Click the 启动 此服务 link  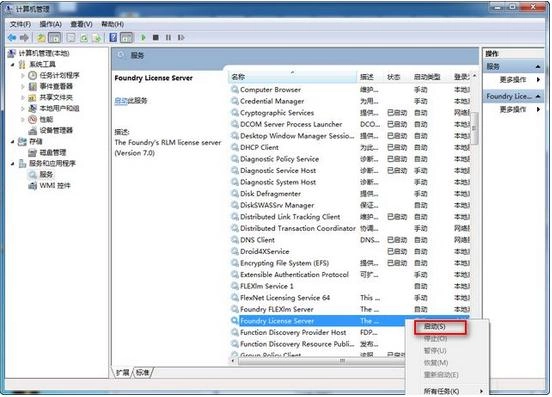coord(121,101)
